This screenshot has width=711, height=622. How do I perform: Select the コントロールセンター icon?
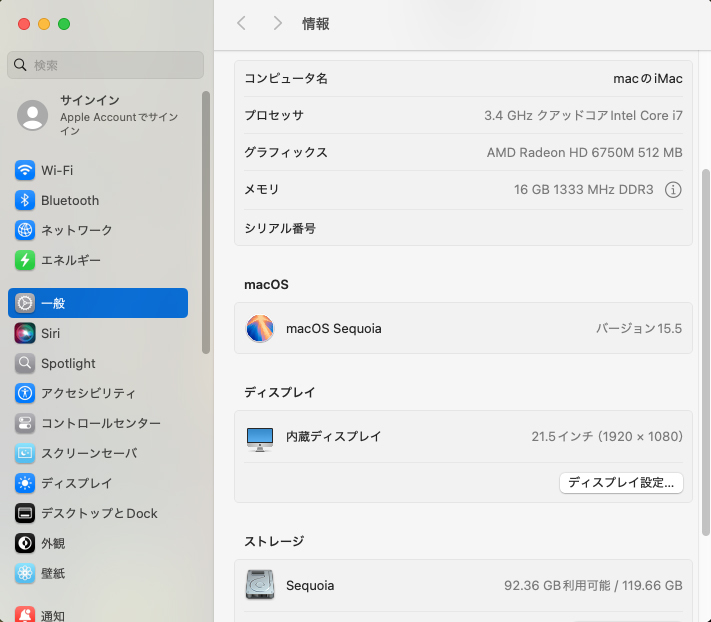coord(25,423)
